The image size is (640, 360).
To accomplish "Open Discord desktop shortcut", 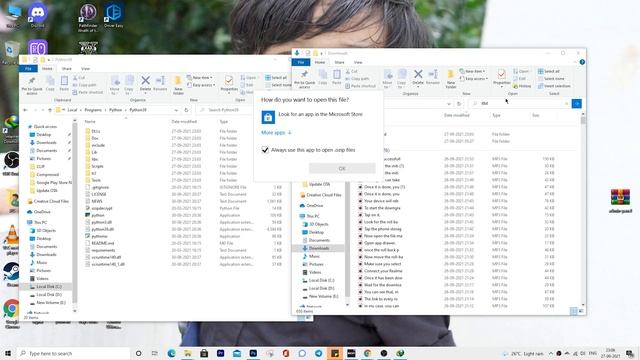I will coord(38,16).
